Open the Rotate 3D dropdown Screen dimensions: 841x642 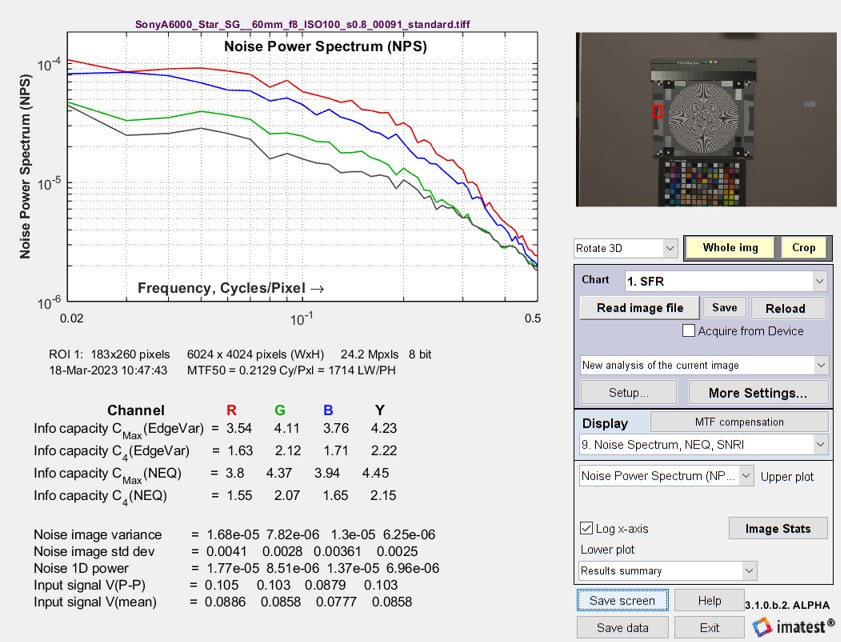[x=625, y=248]
